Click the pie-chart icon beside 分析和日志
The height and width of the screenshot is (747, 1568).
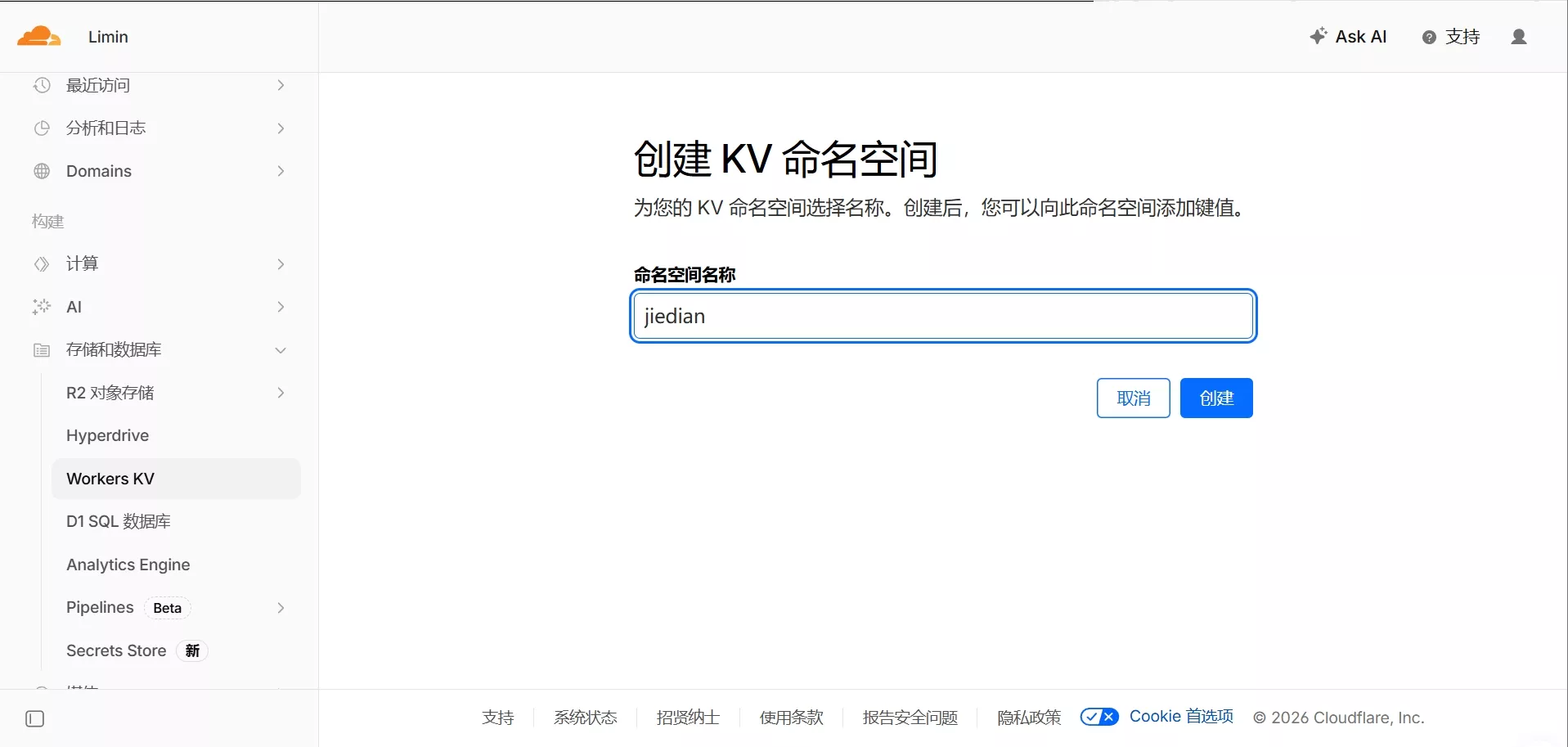click(42, 128)
